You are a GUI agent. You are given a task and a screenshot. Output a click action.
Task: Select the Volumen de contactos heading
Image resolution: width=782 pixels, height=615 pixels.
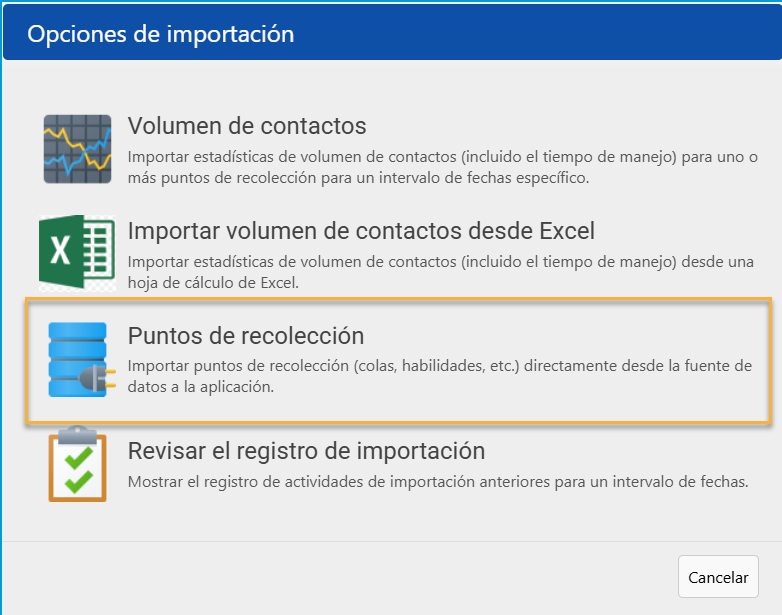click(247, 126)
